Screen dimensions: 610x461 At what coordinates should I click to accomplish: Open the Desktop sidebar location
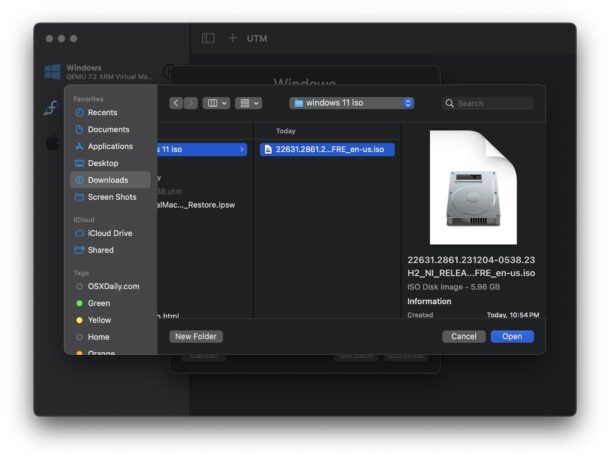[102, 163]
